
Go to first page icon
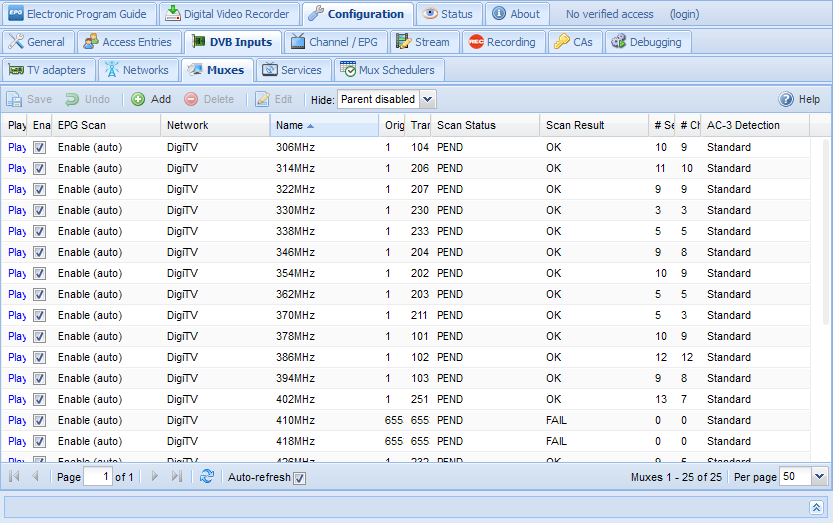coord(14,476)
